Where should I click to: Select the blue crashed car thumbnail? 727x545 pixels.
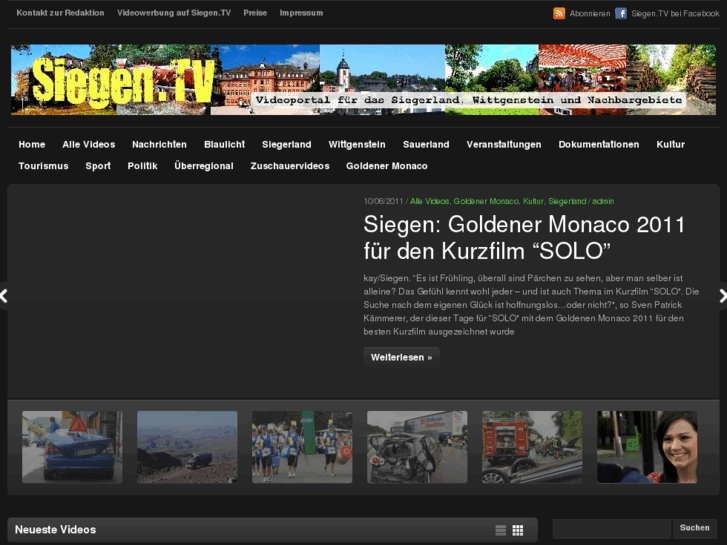72,447
